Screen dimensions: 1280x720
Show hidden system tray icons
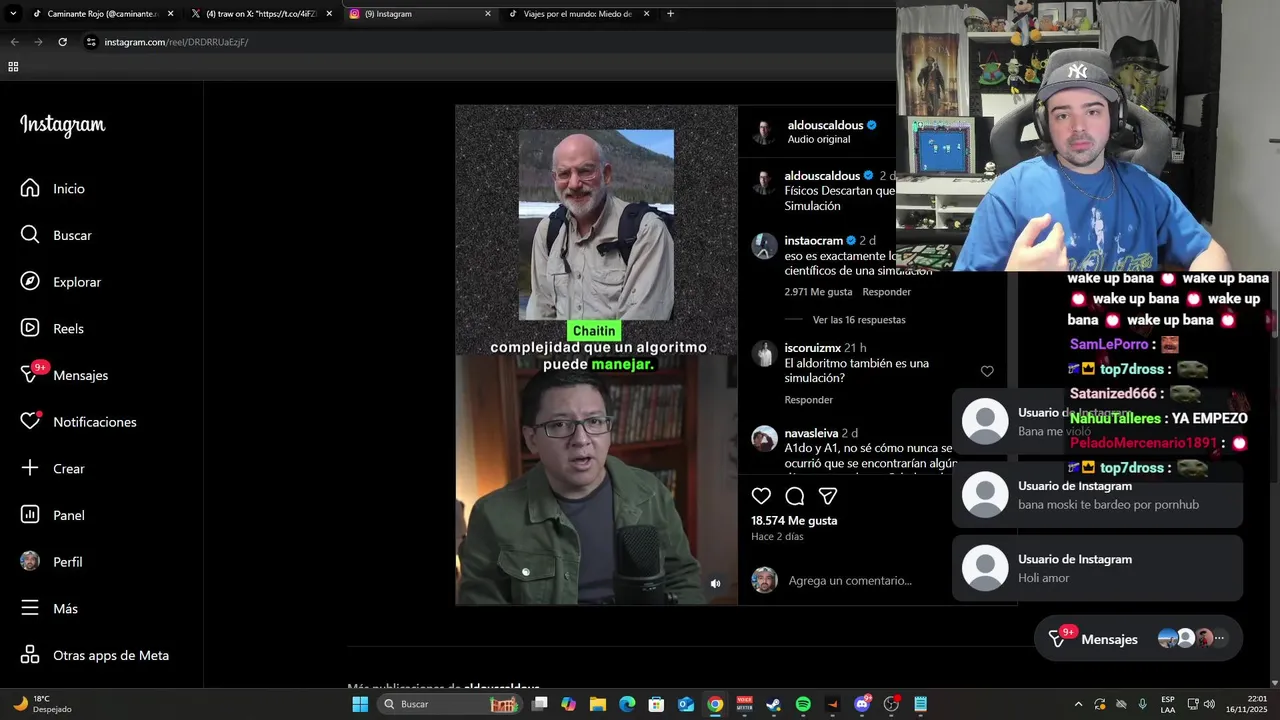(x=1078, y=704)
